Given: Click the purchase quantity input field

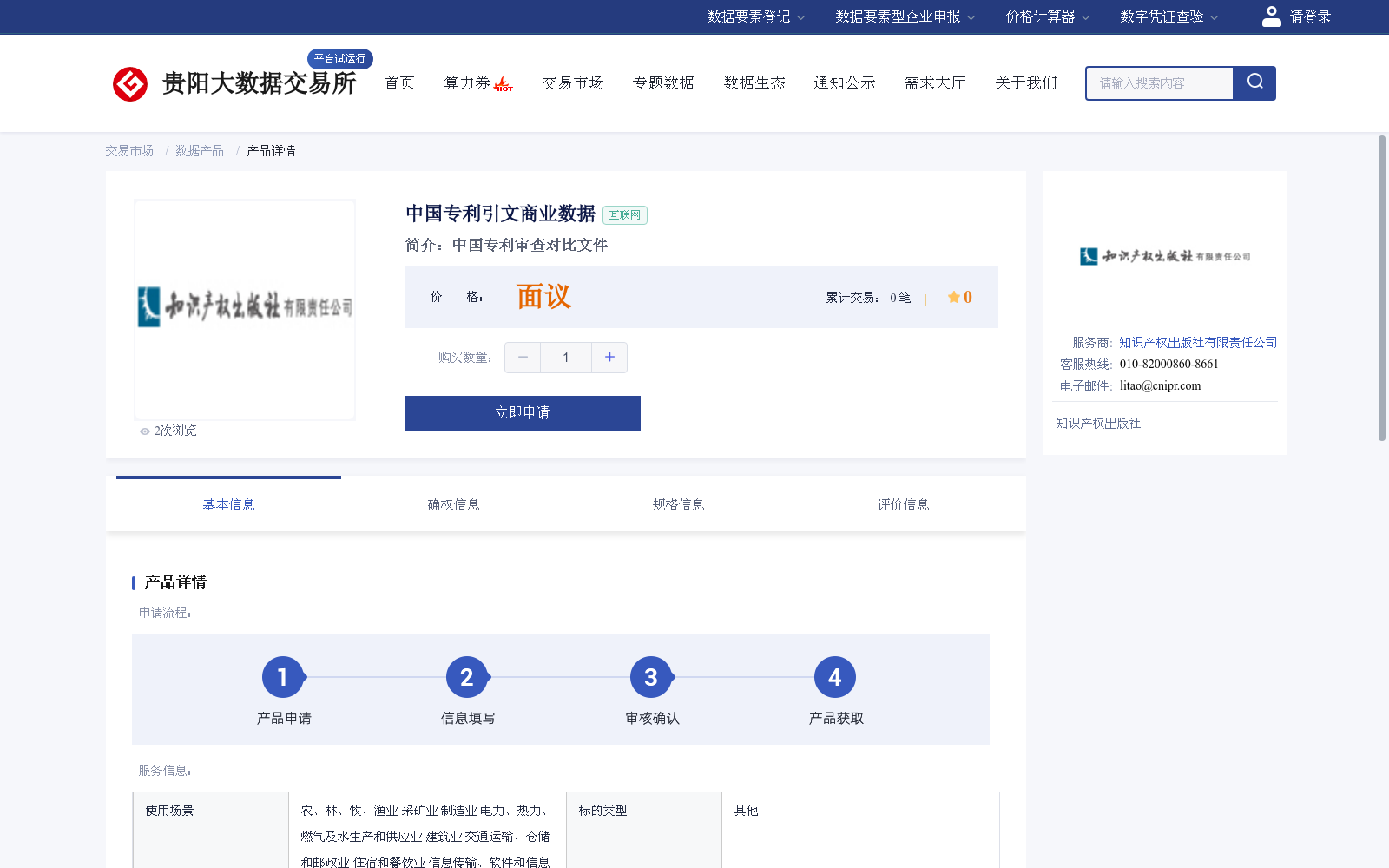Looking at the screenshot, I should click(566, 358).
